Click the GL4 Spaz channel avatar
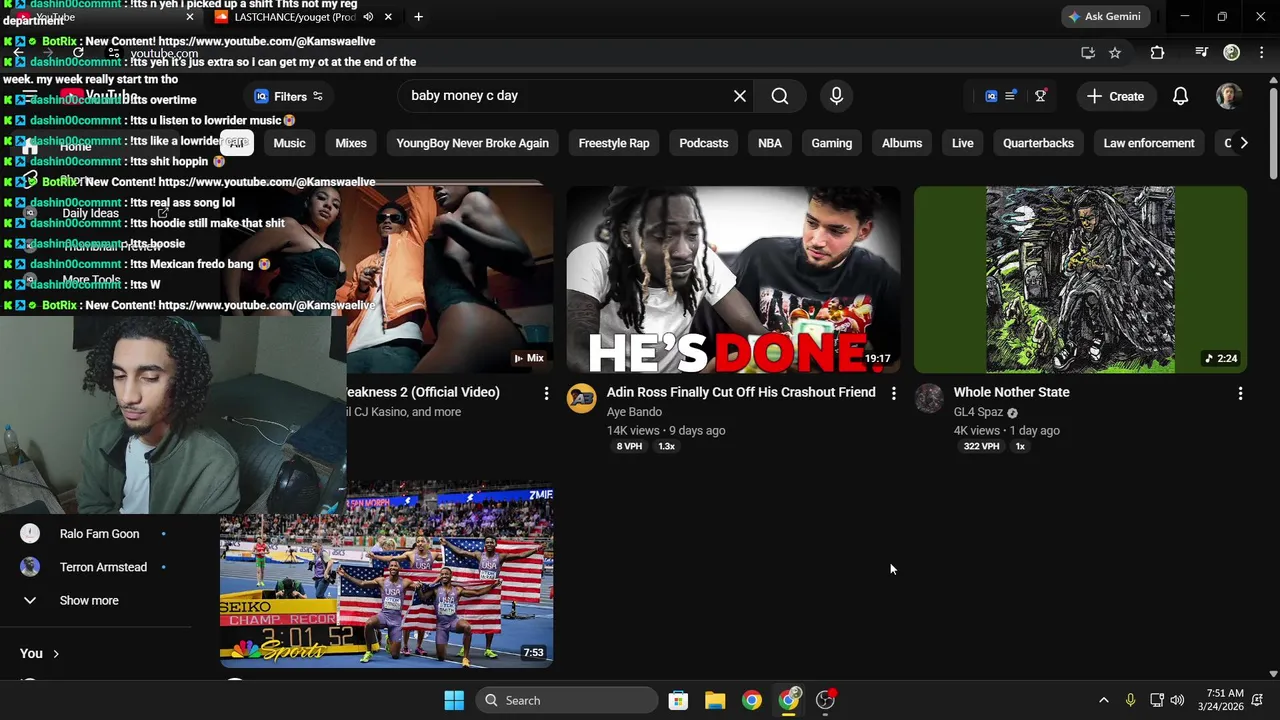 point(929,398)
